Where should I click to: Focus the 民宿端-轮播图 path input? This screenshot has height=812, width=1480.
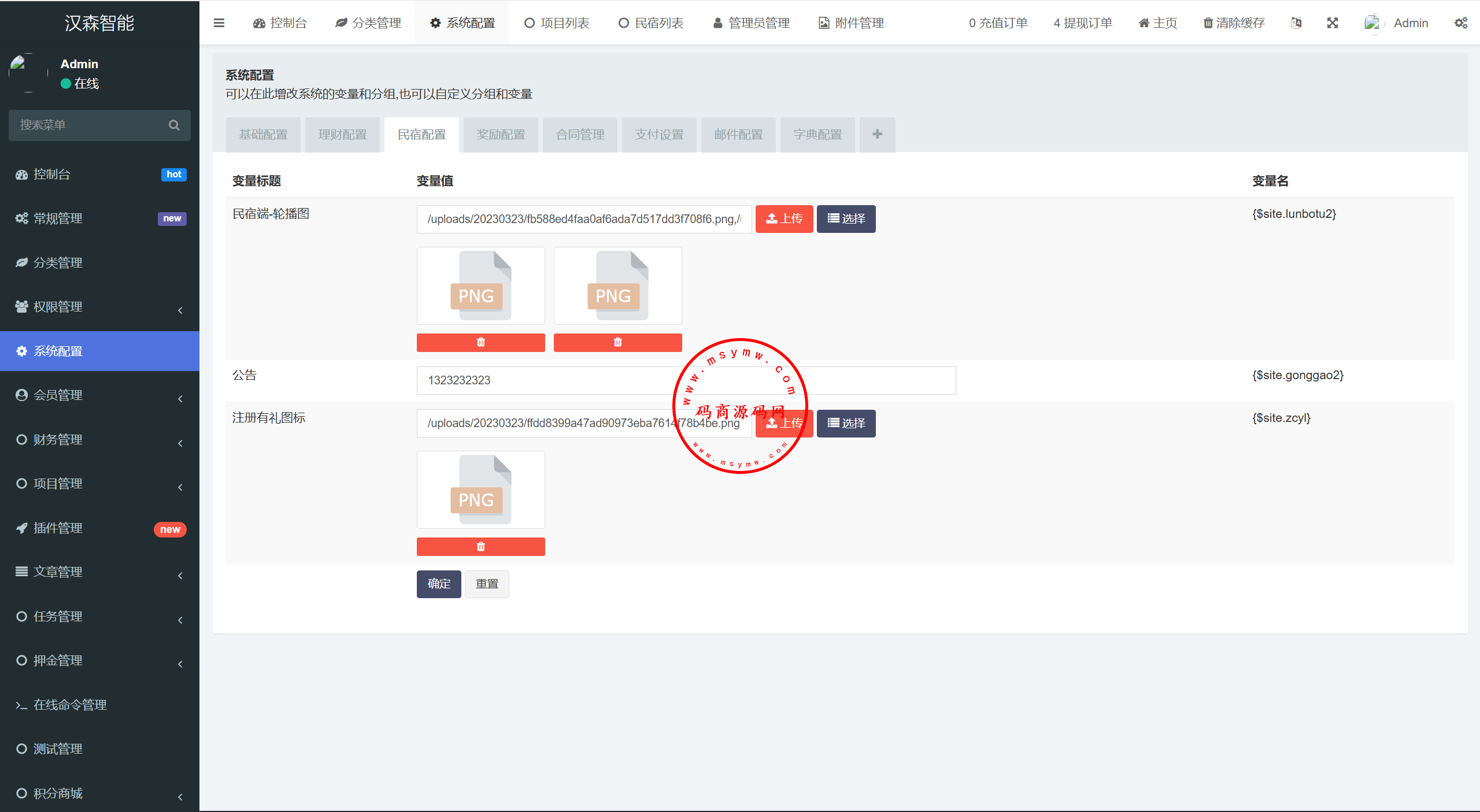584,219
